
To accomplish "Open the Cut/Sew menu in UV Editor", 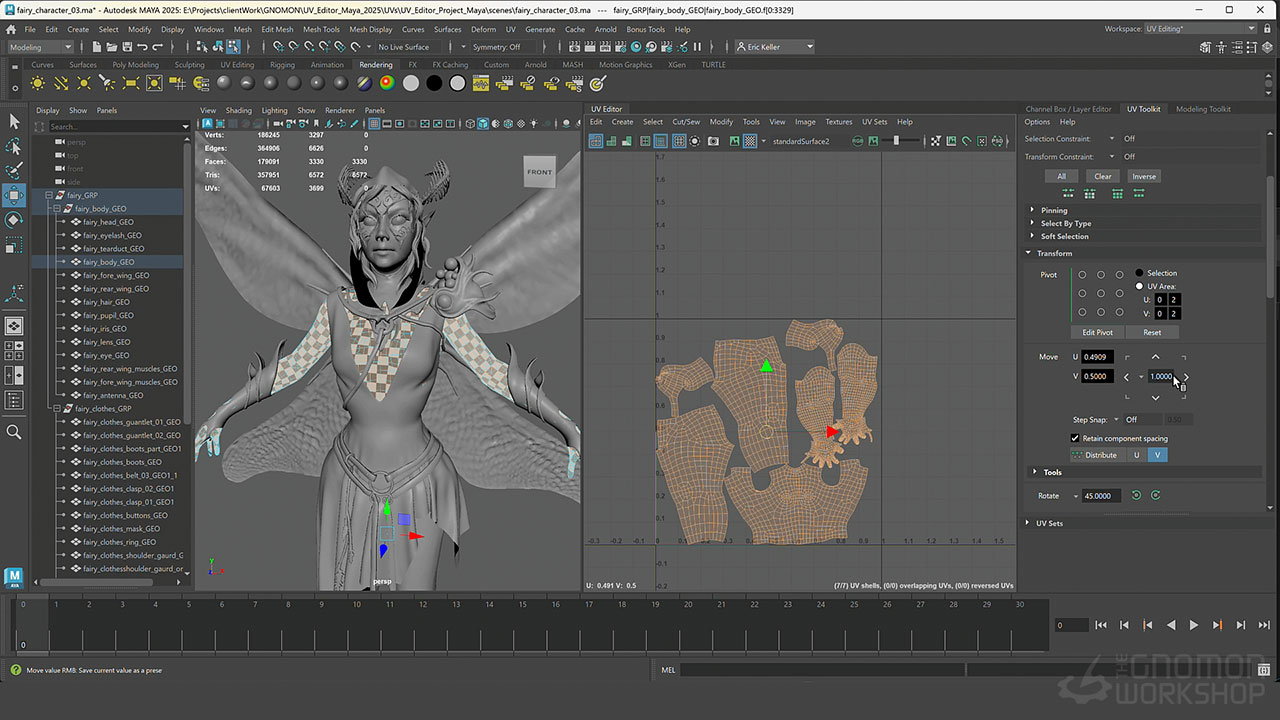I will click(686, 122).
